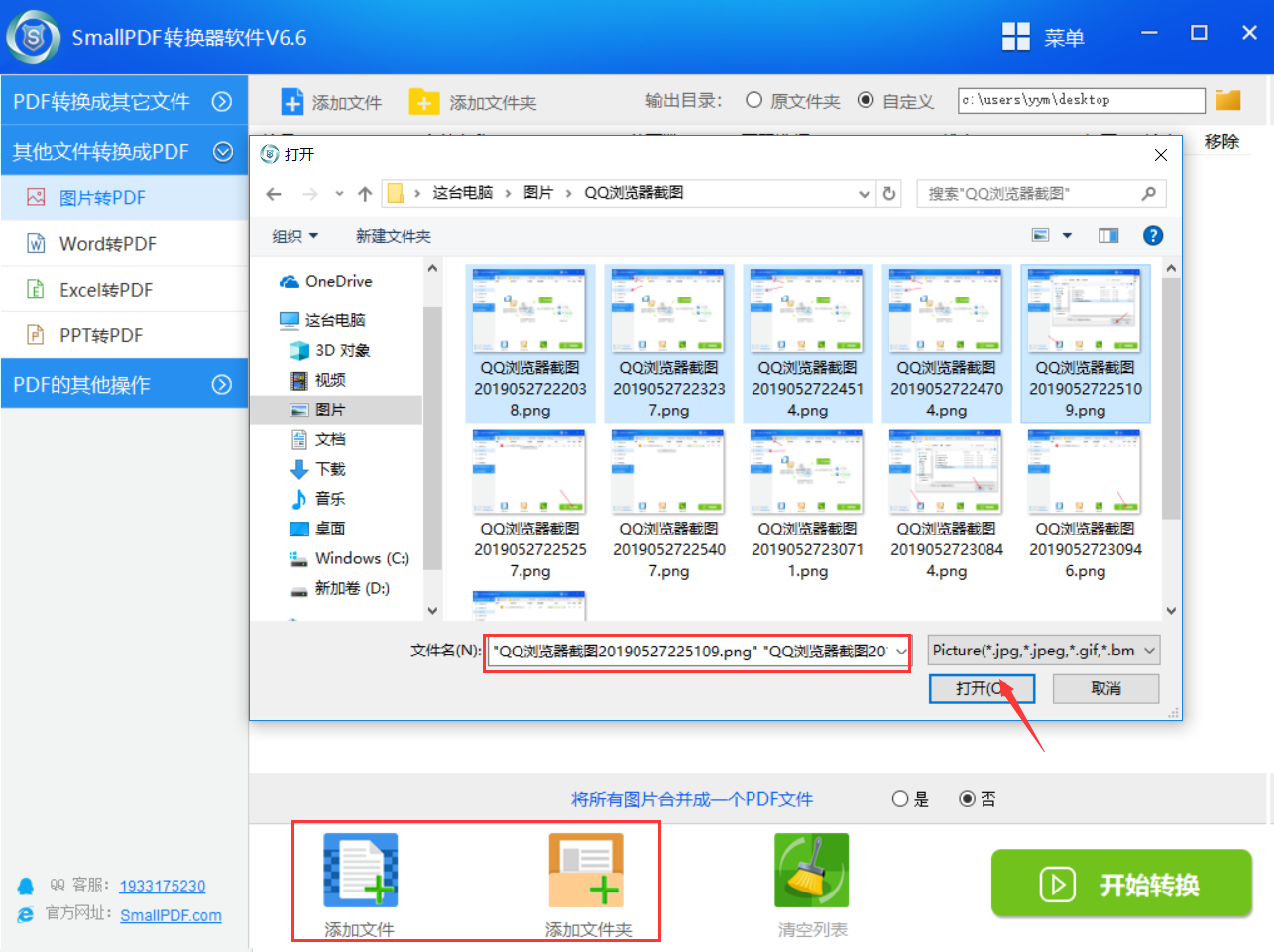This screenshot has height=952, width=1274.
Task: Refresh the folder view
Action: (x=889, y=194)
